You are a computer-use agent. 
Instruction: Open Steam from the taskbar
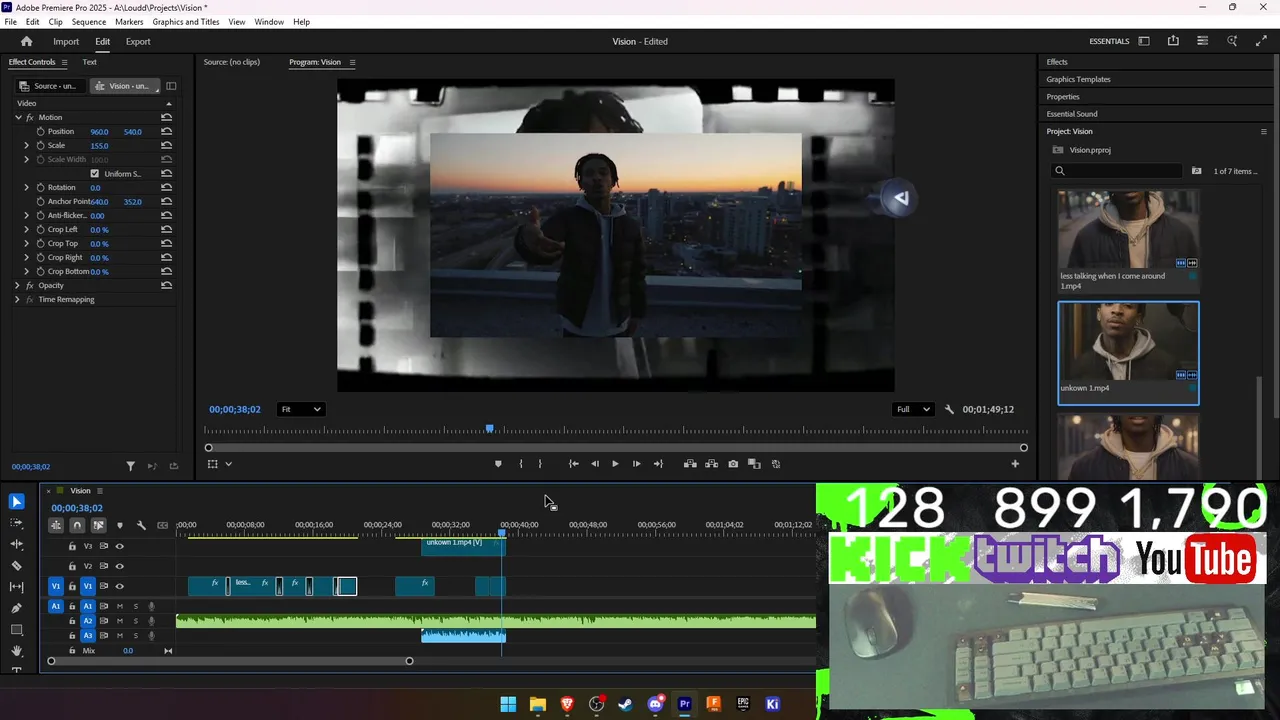tap(625, 704)
